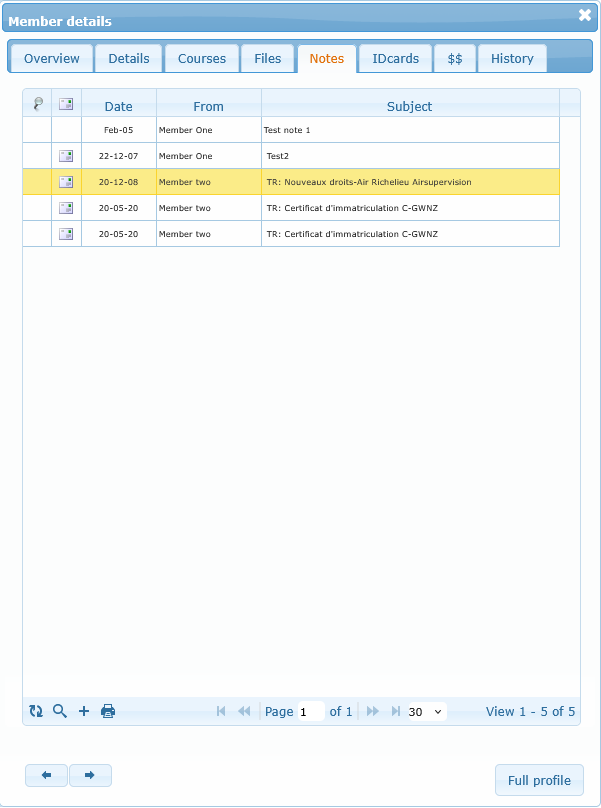Jump to the last page of notes

[x=396, y=711]
